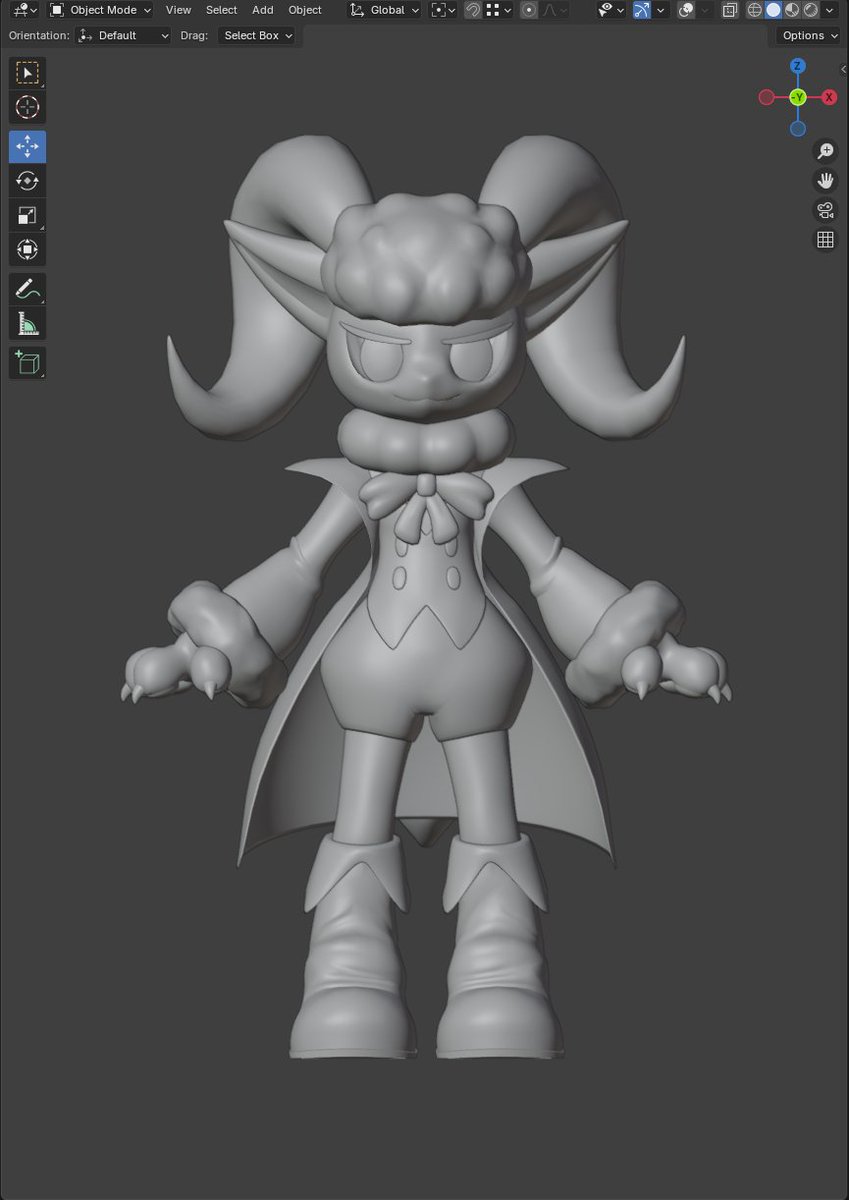Screen dimensions: 849x1200
Task: Click the negative X axis gizmo circle
Action: (x=766, y=97)
